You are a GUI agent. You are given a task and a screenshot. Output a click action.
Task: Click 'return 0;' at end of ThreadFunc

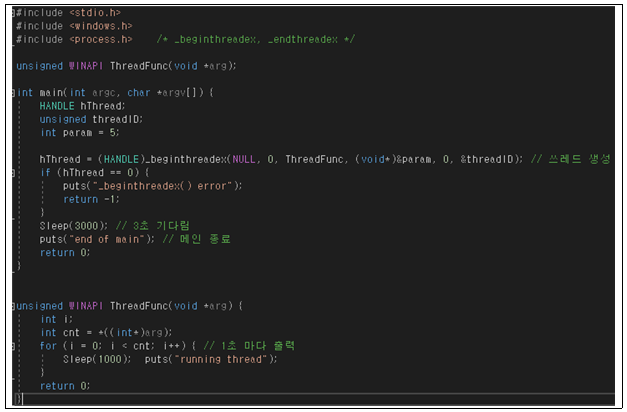click(x=65, y=386)
